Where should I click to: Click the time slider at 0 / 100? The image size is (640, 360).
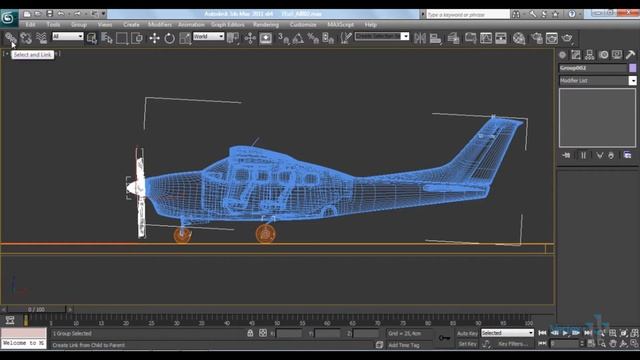pyautogui.click(x=36, y=309)
